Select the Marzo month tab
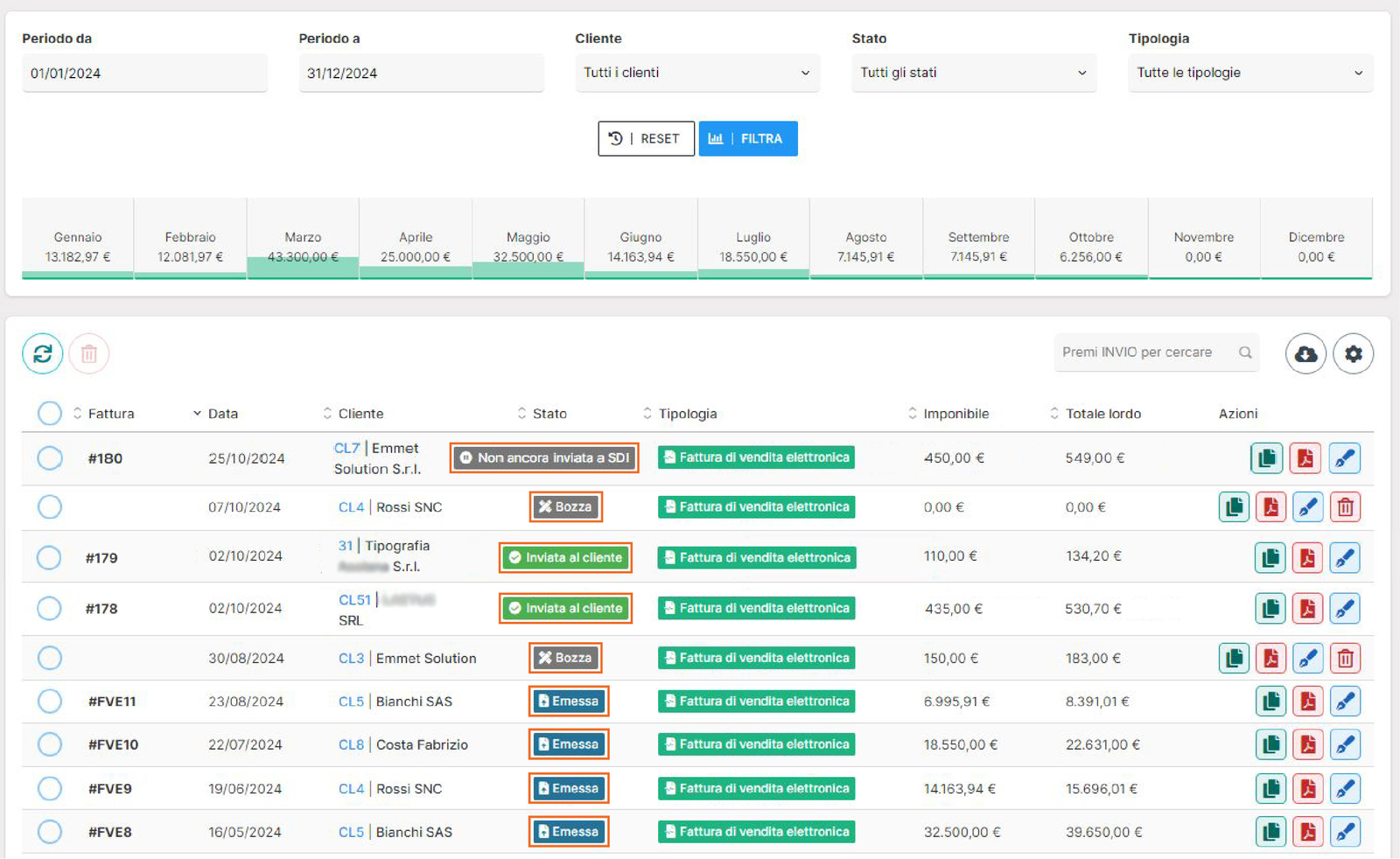Image resolution: width=1400 pixels, height=859 pixels. 303,248
